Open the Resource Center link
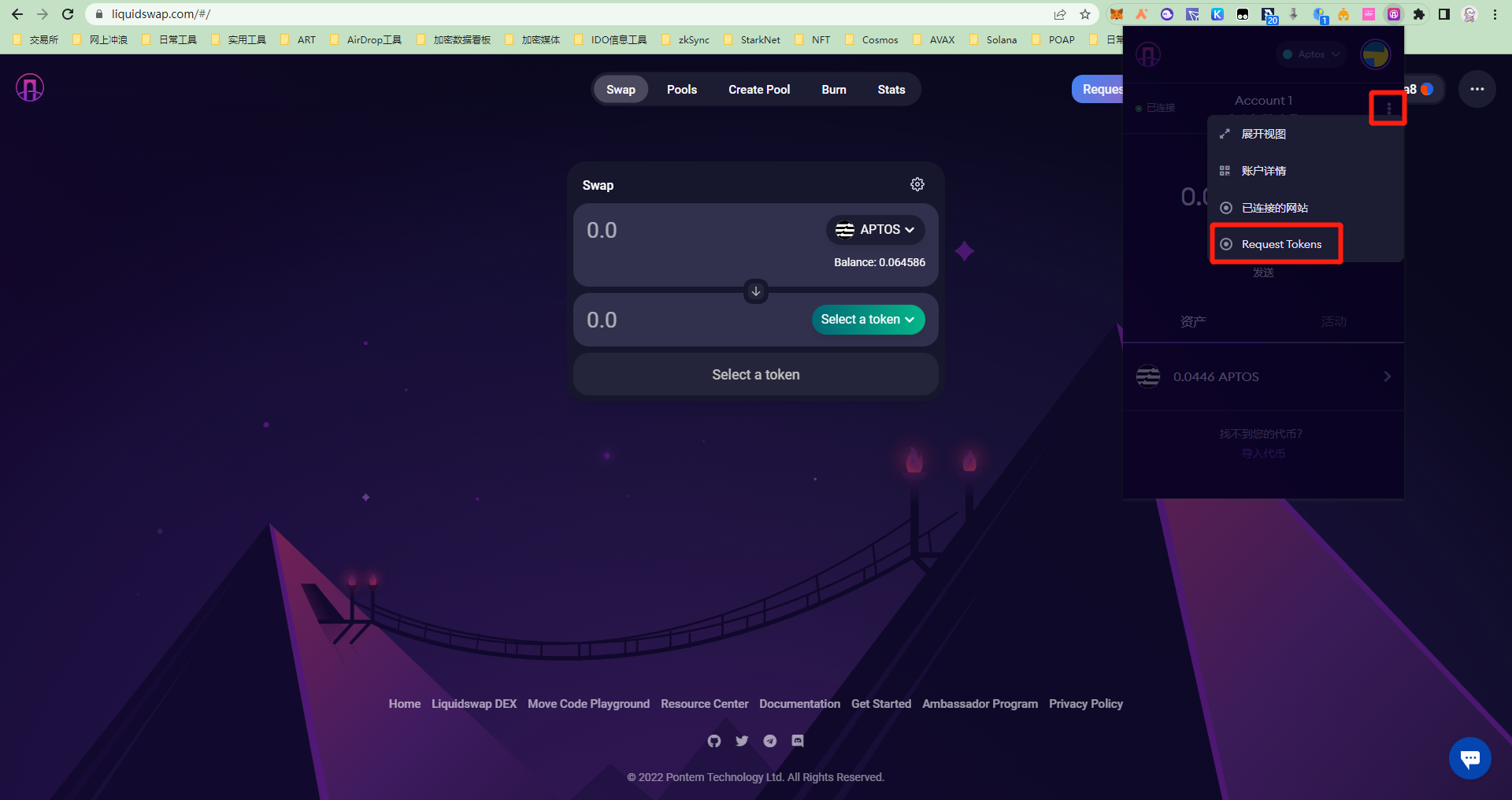This screenshot has width=1512, height=800. click(705, 704)
